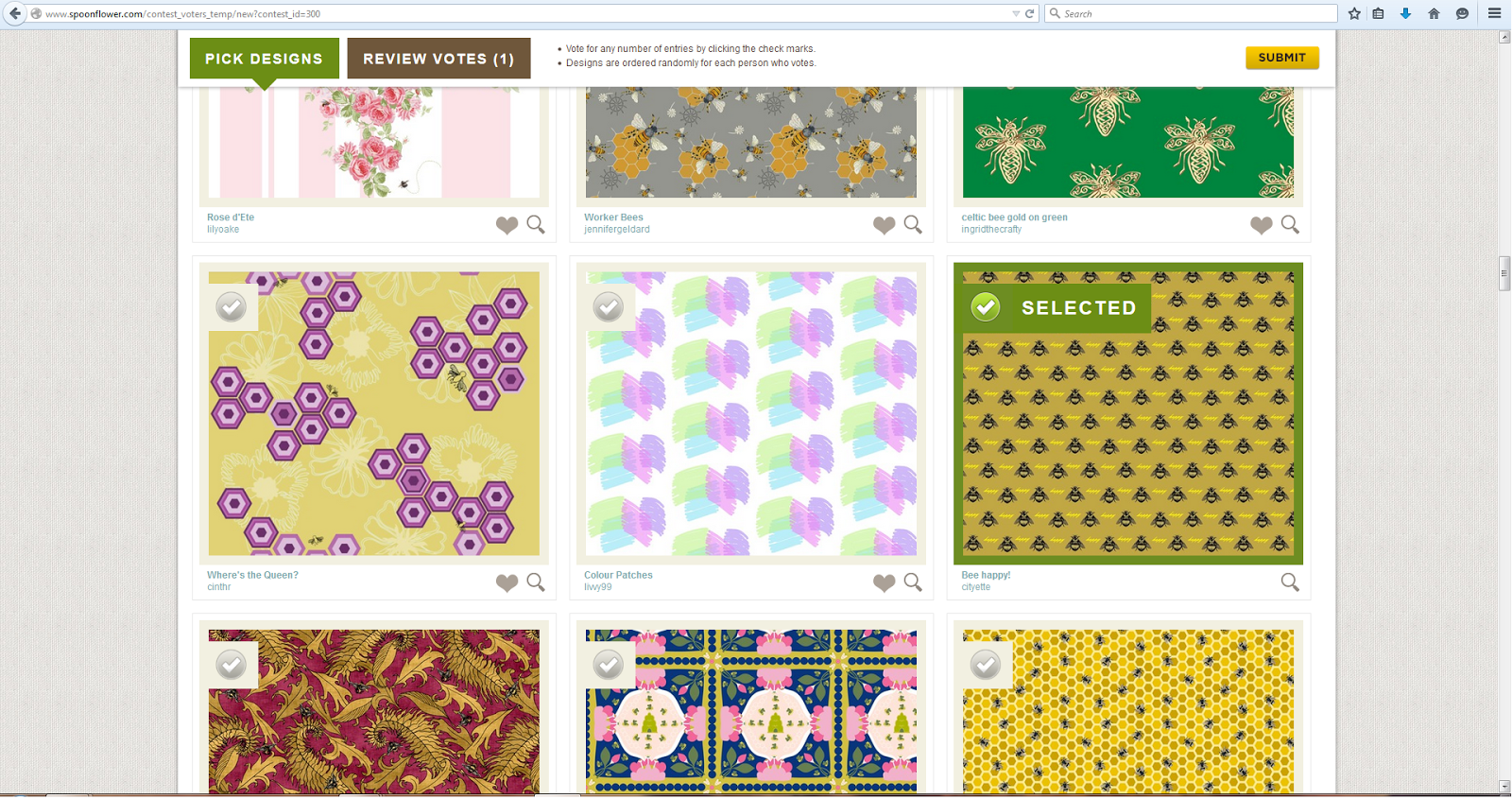Screen dimensions: 1512x799
Task: Open the URL history dropdown arrow
Action: [1016, 13]
